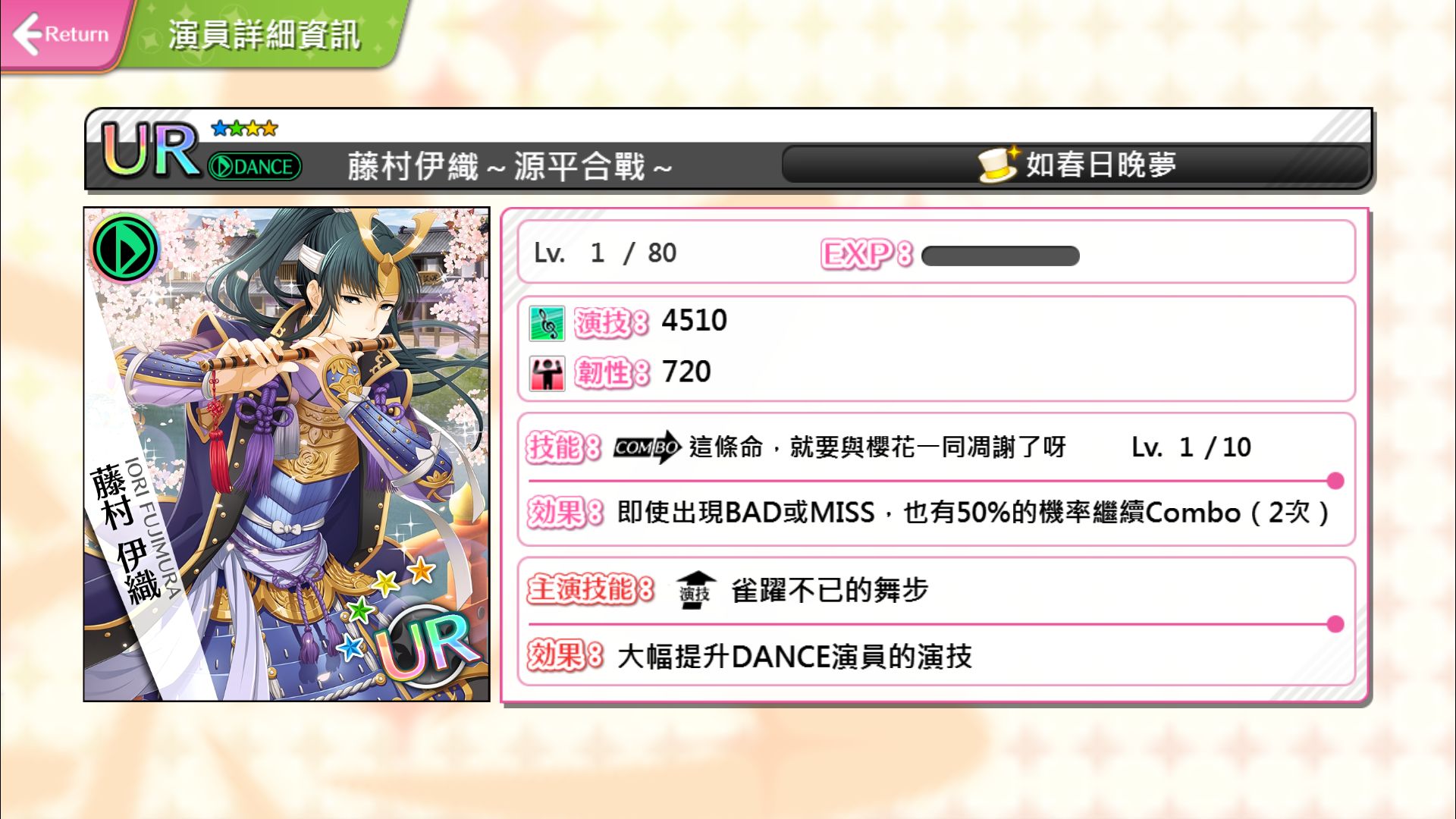Open the Iori Fujimura card illustration
Image resolution: width=1456 pixels, height=819 pixels.
[x=287, y=454]
